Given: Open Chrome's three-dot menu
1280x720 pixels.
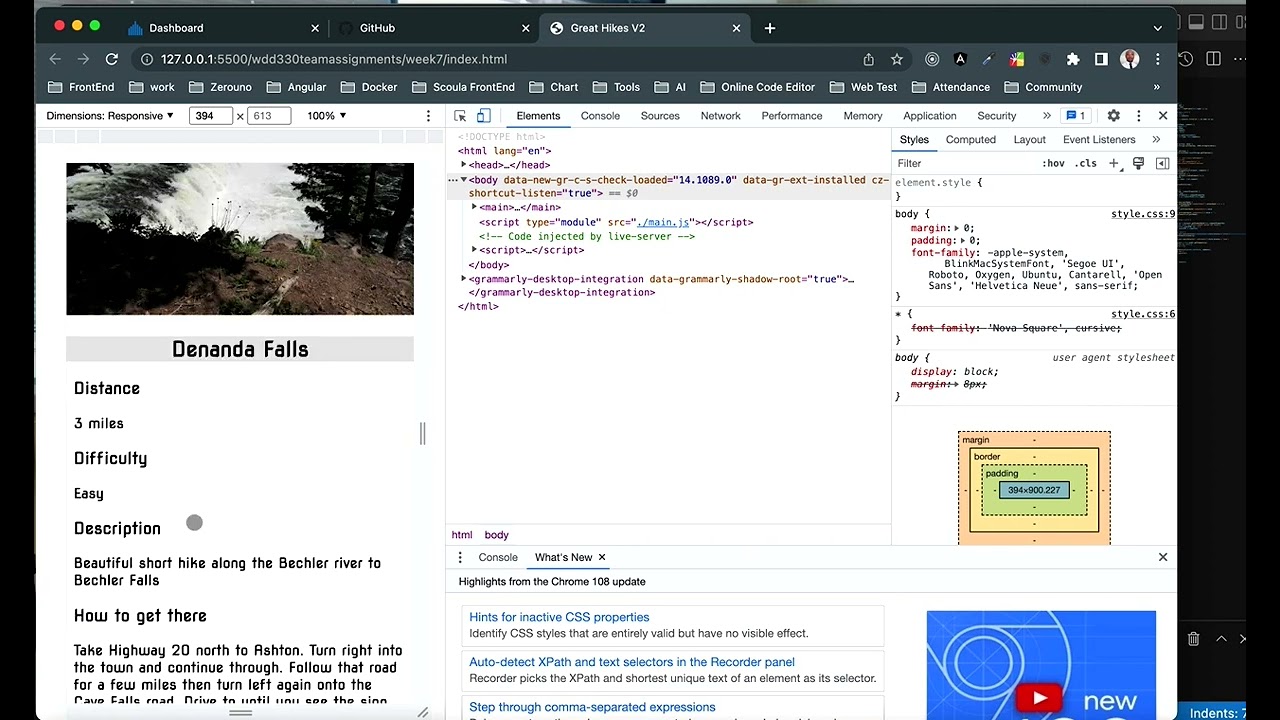Looking at the screenshot, I should [1157, 59].
